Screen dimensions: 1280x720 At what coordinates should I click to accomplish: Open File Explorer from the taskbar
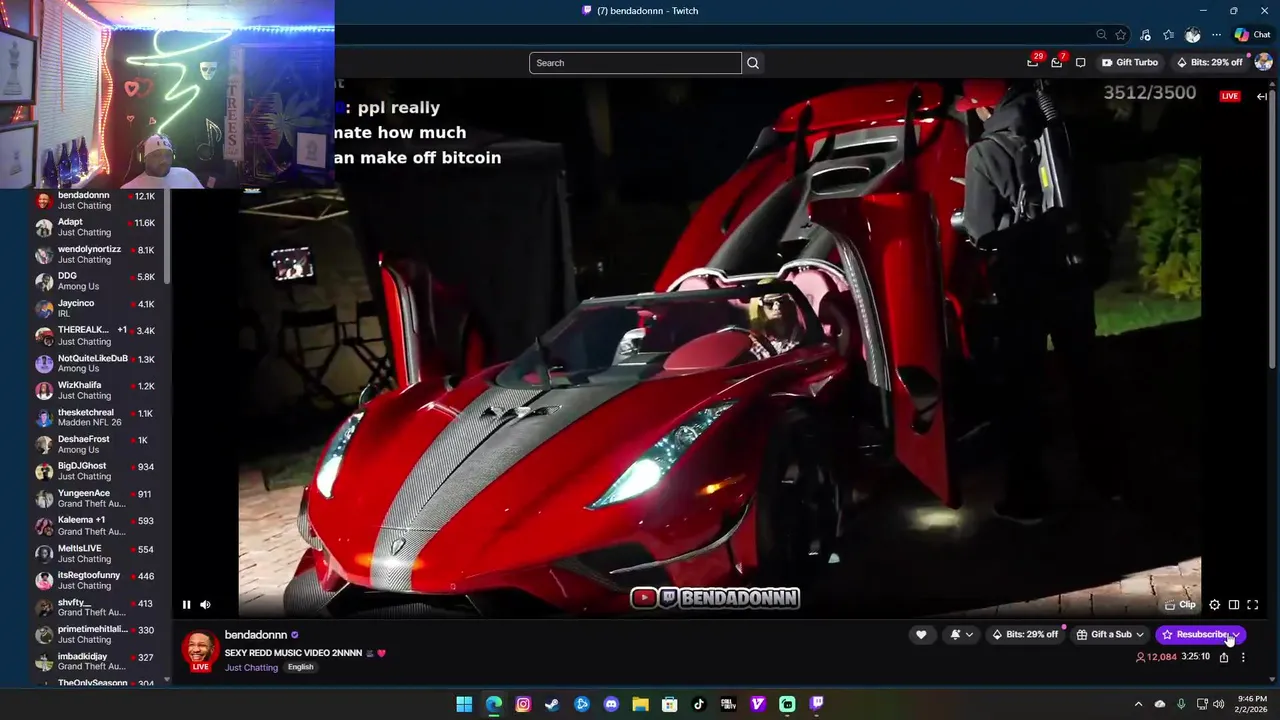640,704
